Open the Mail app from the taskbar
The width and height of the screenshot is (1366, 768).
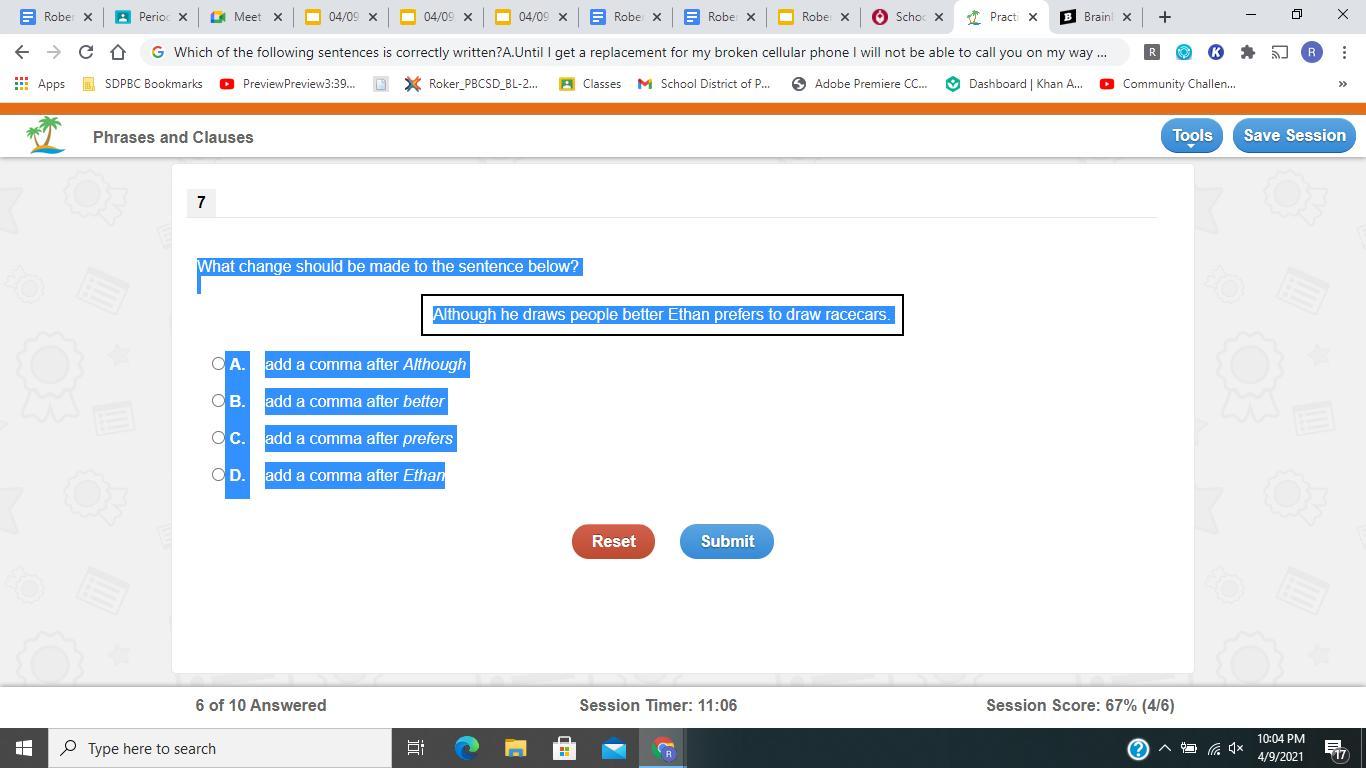(x=613, y=748)
